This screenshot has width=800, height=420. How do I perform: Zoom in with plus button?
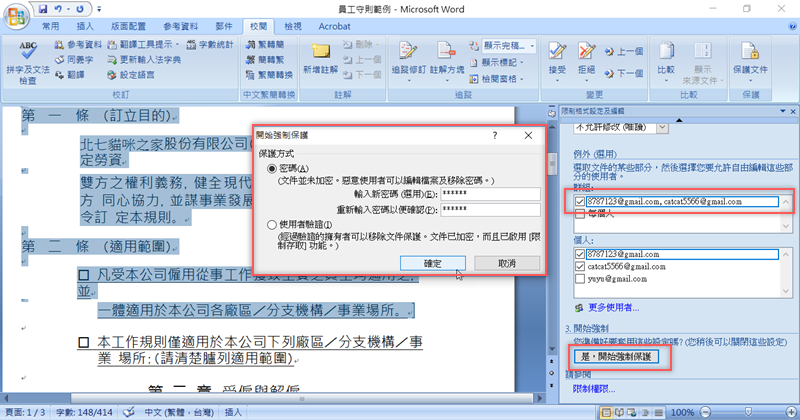pos(791,412)
